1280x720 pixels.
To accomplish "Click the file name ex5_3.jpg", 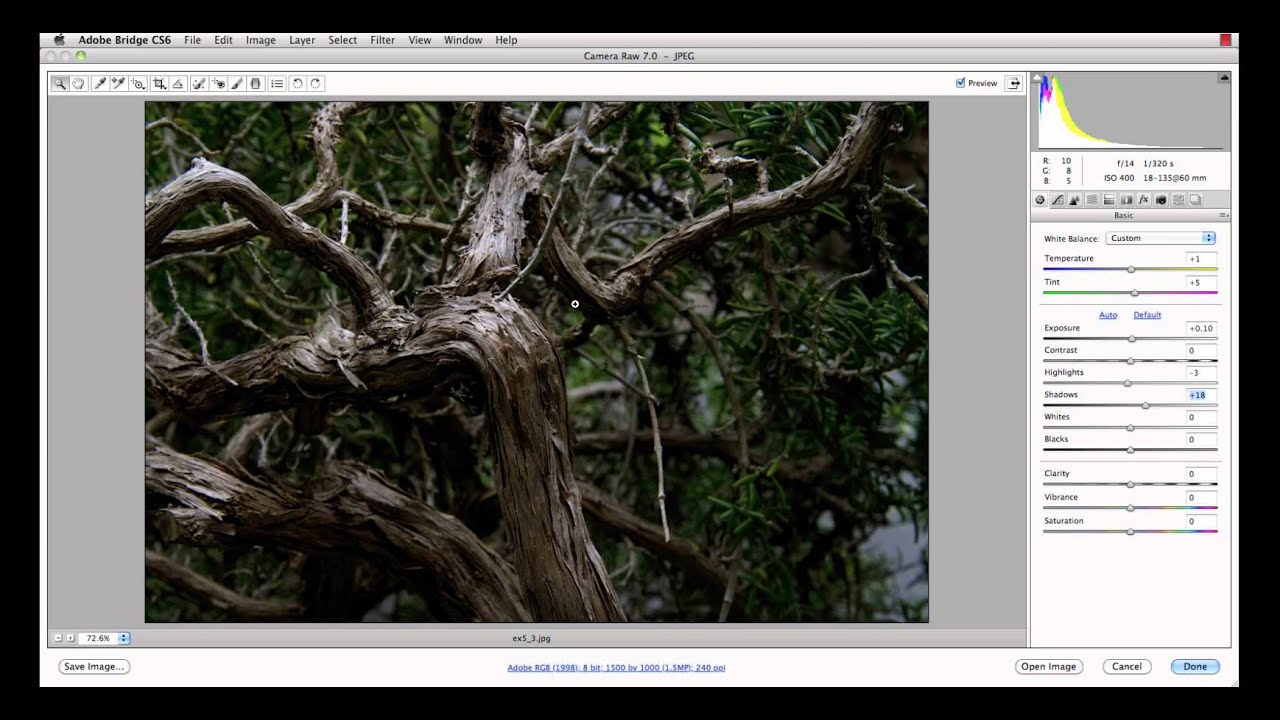I will 531,638.
